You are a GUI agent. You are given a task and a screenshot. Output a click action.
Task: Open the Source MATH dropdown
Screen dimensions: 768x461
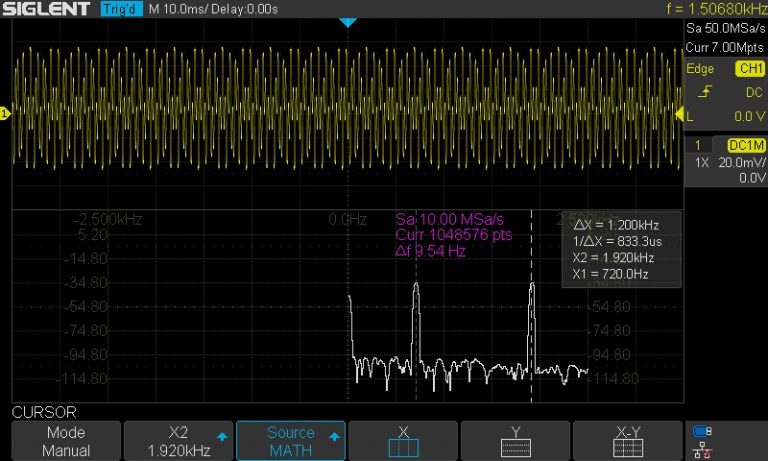point(291,441)
